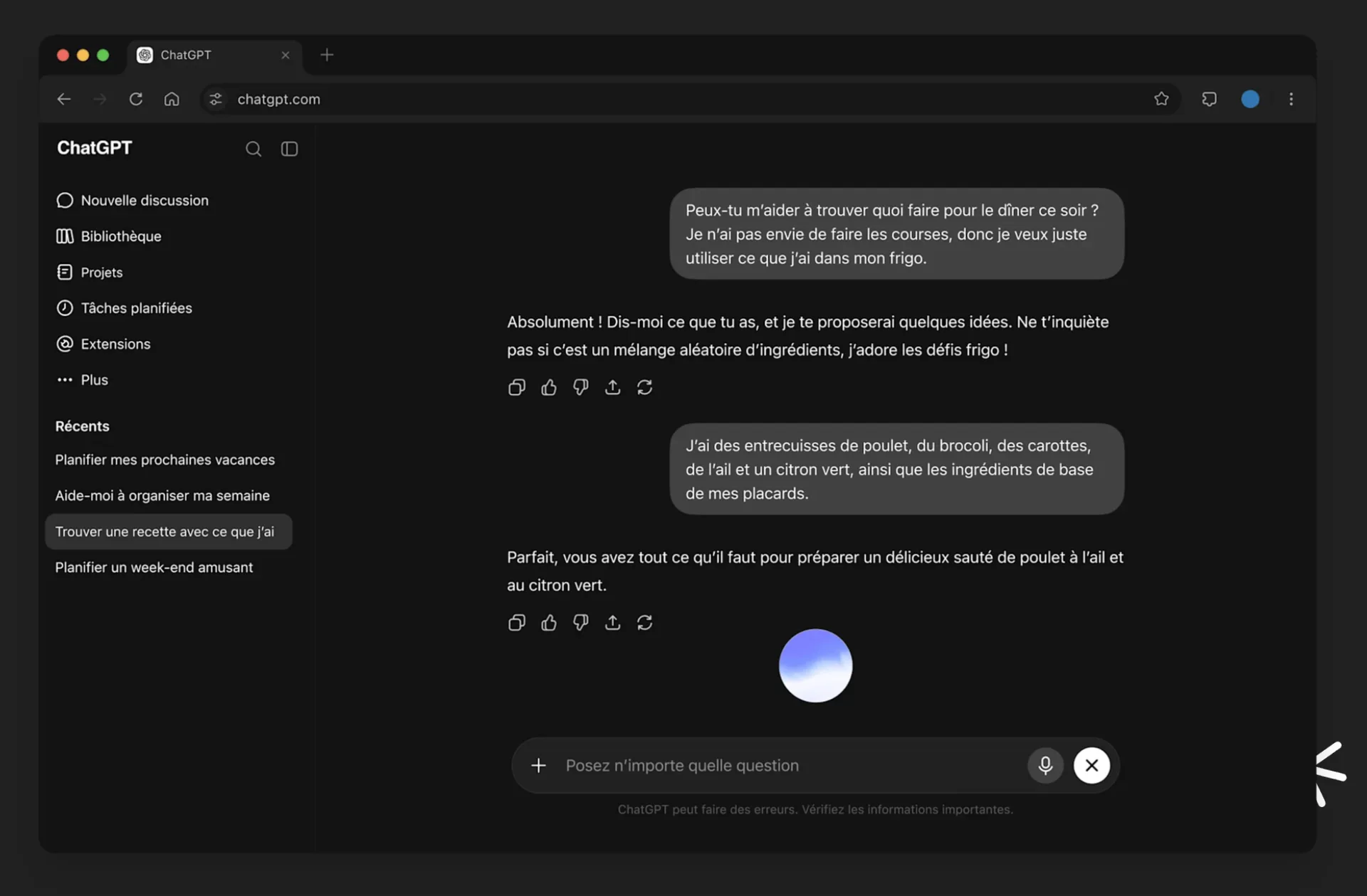Thumbs down the "Parfait" response

[x=581, y=623]
